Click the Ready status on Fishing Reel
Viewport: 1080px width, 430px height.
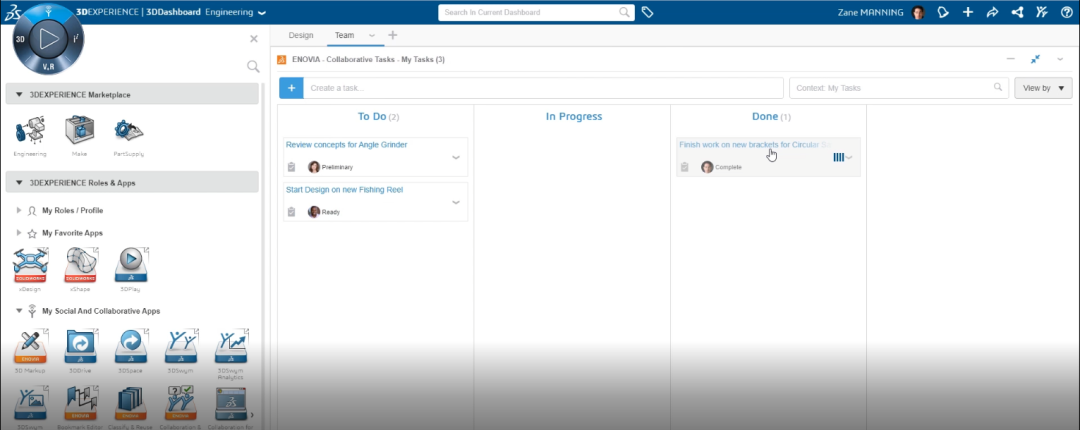coord(331,212)
